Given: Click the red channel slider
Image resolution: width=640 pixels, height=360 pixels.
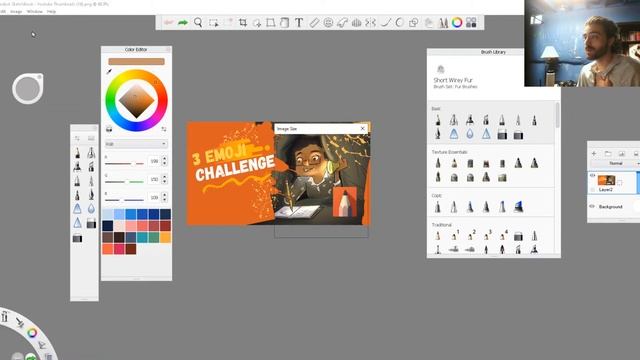Looking at the screenshot, I should 124,163.
